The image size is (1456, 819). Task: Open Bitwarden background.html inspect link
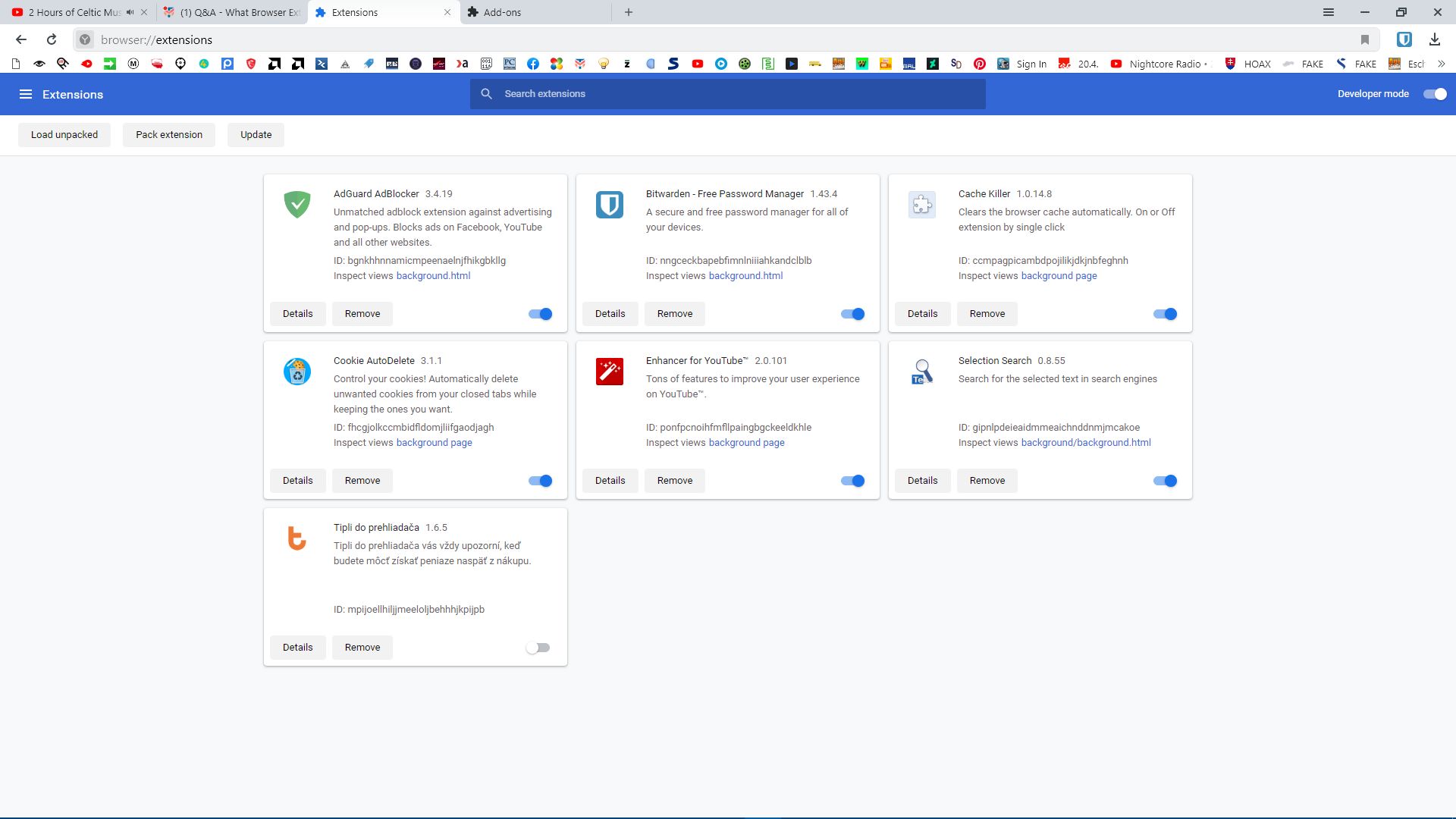pos(745,276)
